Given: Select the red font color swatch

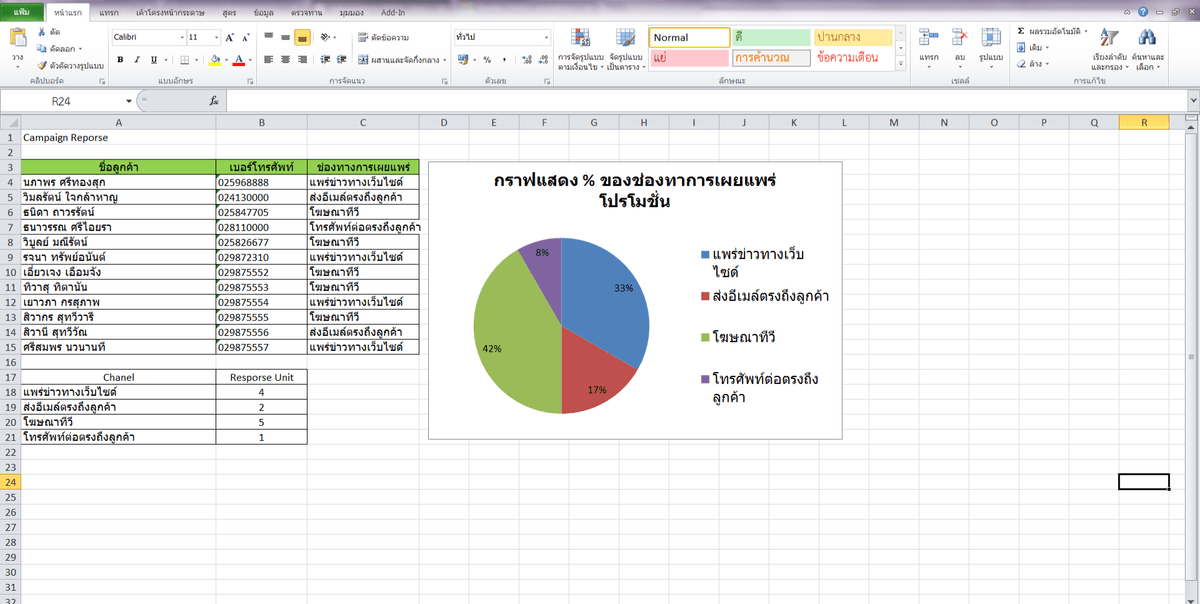Looking at the screenshot, I should pyautogui.click(x=238, y=60).
